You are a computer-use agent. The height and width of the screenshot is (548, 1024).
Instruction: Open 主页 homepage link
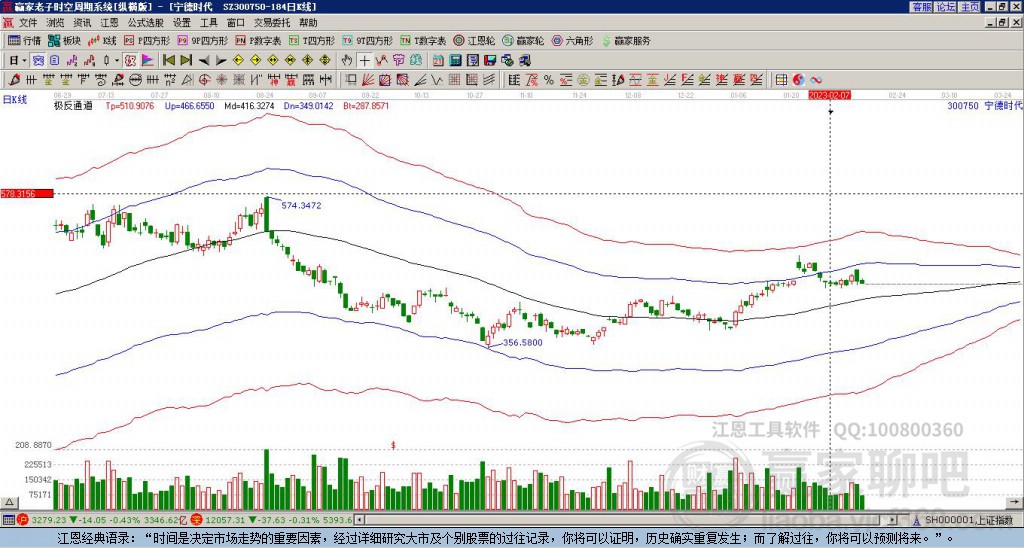pos(969,7)
